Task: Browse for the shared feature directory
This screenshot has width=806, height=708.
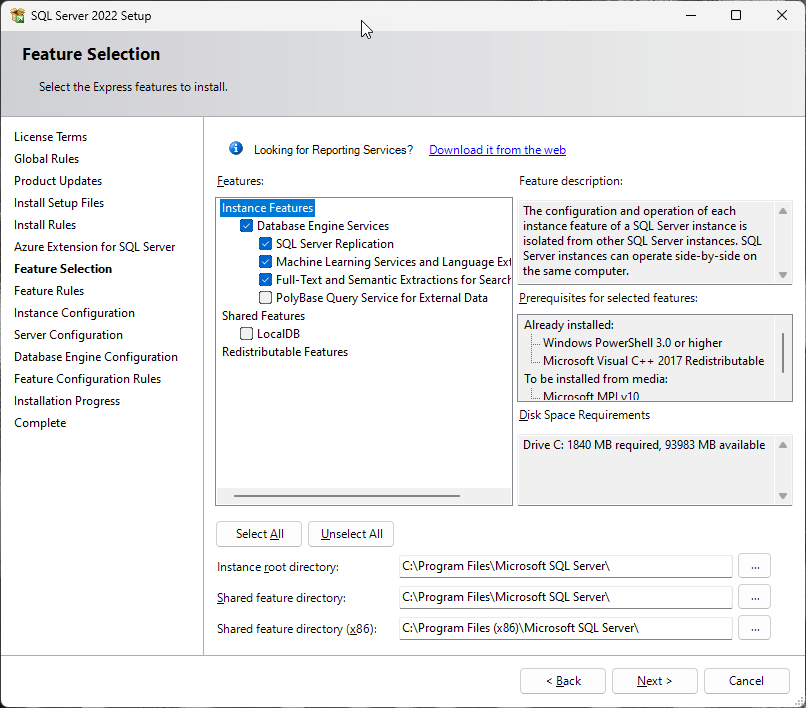Action: pos(754,597)
